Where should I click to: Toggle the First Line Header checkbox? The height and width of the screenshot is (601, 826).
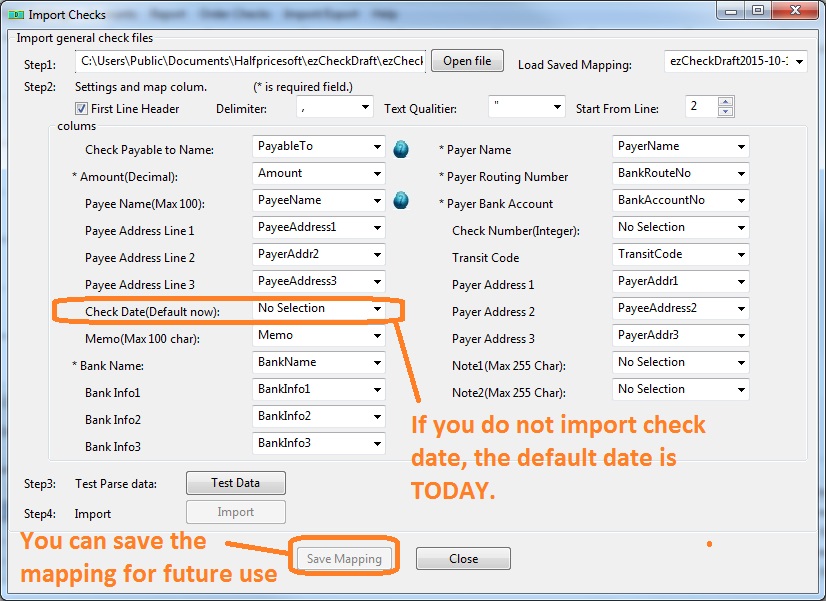tap(82, 108)
